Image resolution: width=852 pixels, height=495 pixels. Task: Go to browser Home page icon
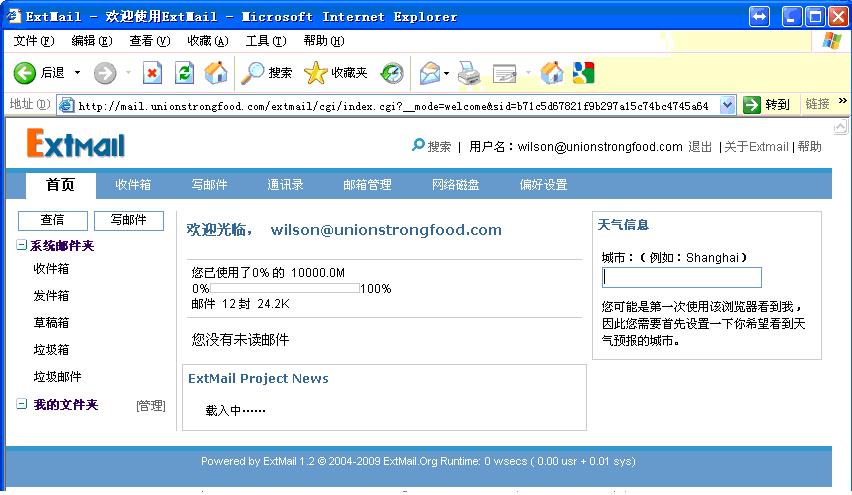[216, 73]
